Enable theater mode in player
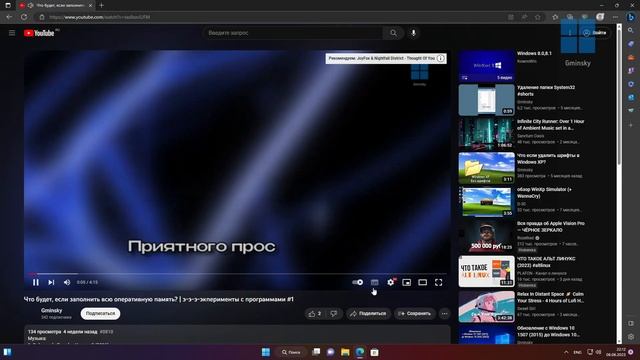This screenshot has height=360, width=640. [x=422, y=282]
